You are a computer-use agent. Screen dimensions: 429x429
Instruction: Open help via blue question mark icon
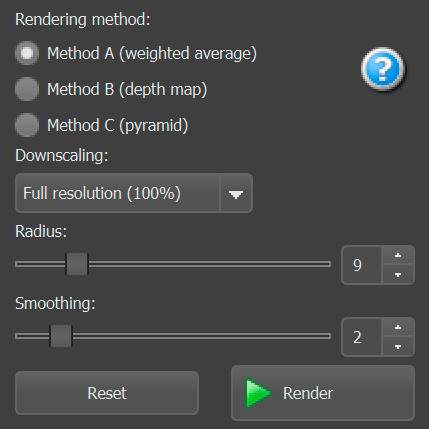[383, 69]
